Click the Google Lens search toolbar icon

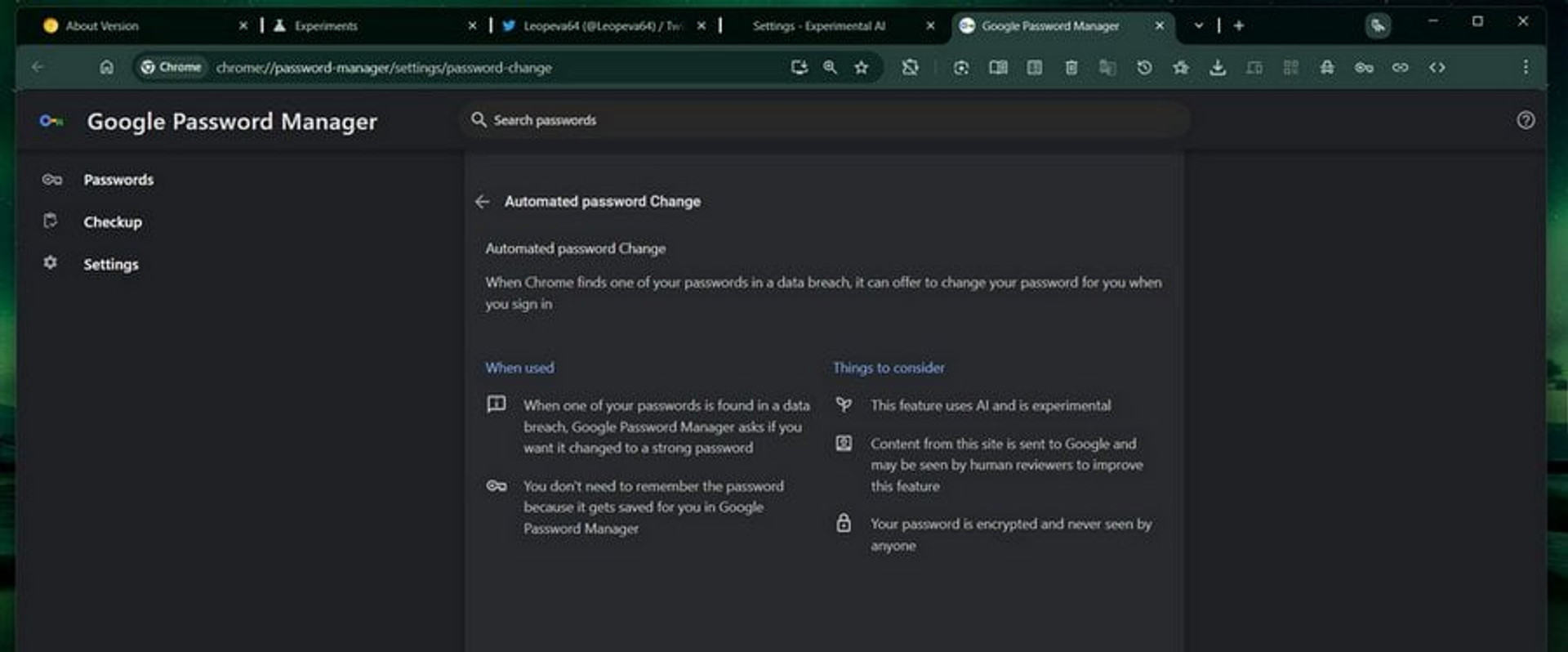[961, 67]
